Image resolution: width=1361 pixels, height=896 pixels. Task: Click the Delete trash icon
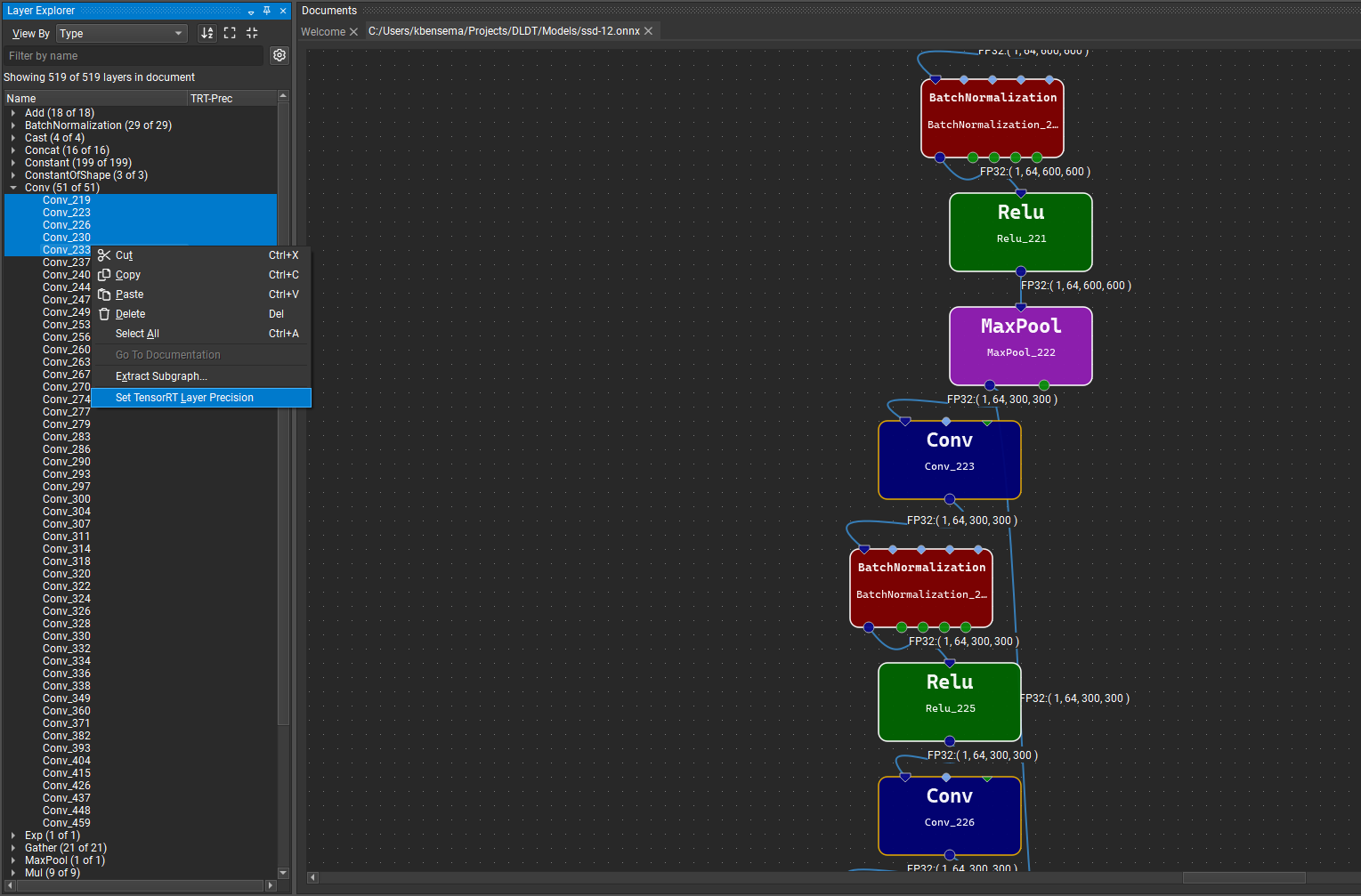[x=102, y=313]
